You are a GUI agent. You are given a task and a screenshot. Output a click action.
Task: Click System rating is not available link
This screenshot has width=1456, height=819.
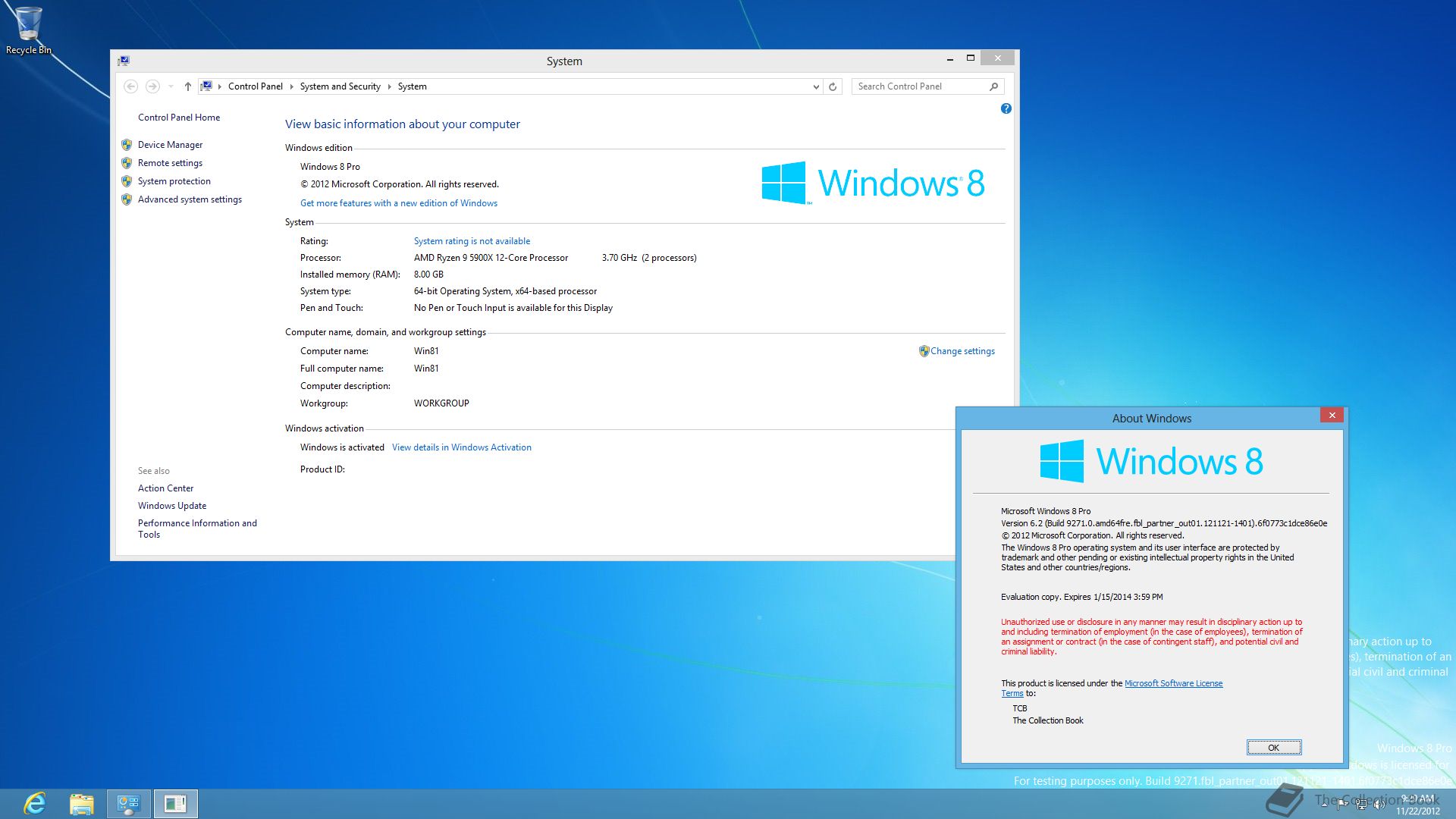[x=472, y=241]
